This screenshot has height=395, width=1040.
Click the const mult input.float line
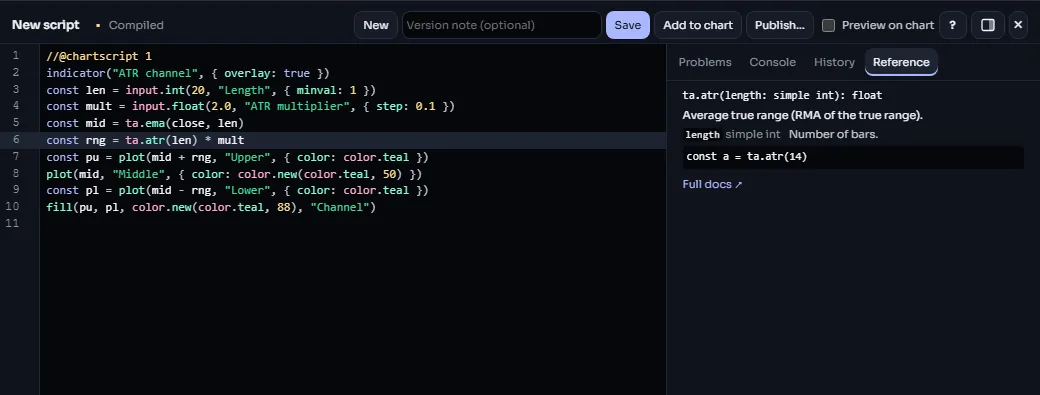tap(251, 106)
